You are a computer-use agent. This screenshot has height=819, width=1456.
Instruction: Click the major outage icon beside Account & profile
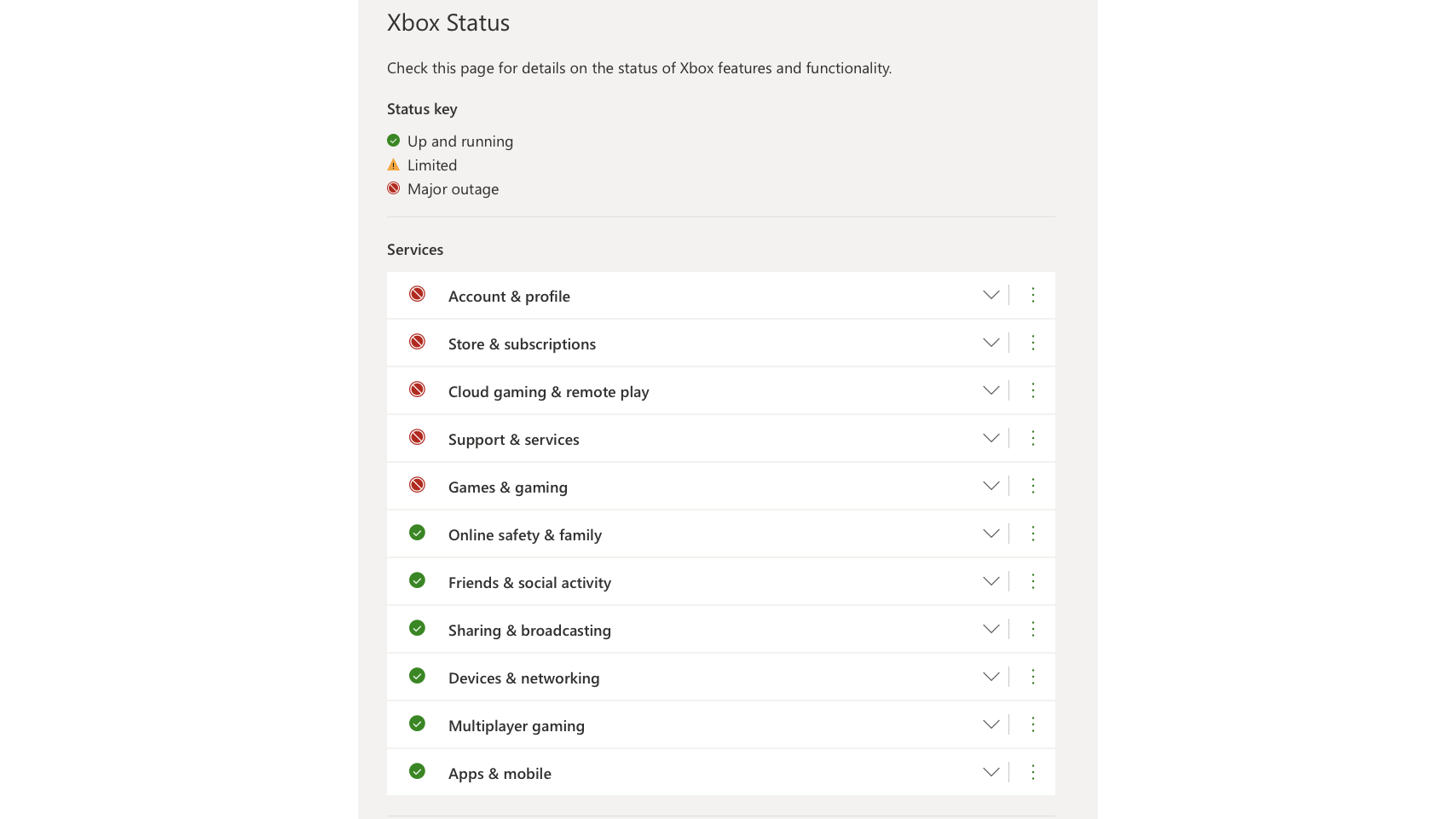(417, 293)
